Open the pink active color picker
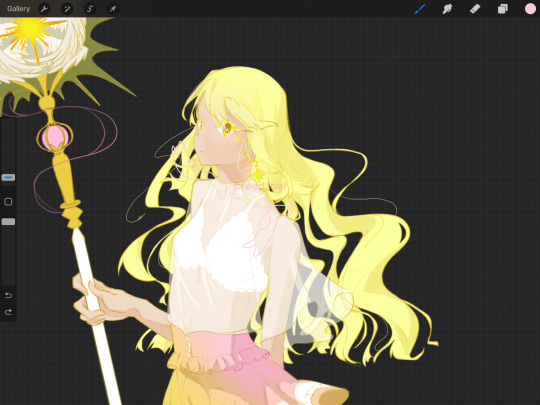The image size is (540, 405). [530, 9]
